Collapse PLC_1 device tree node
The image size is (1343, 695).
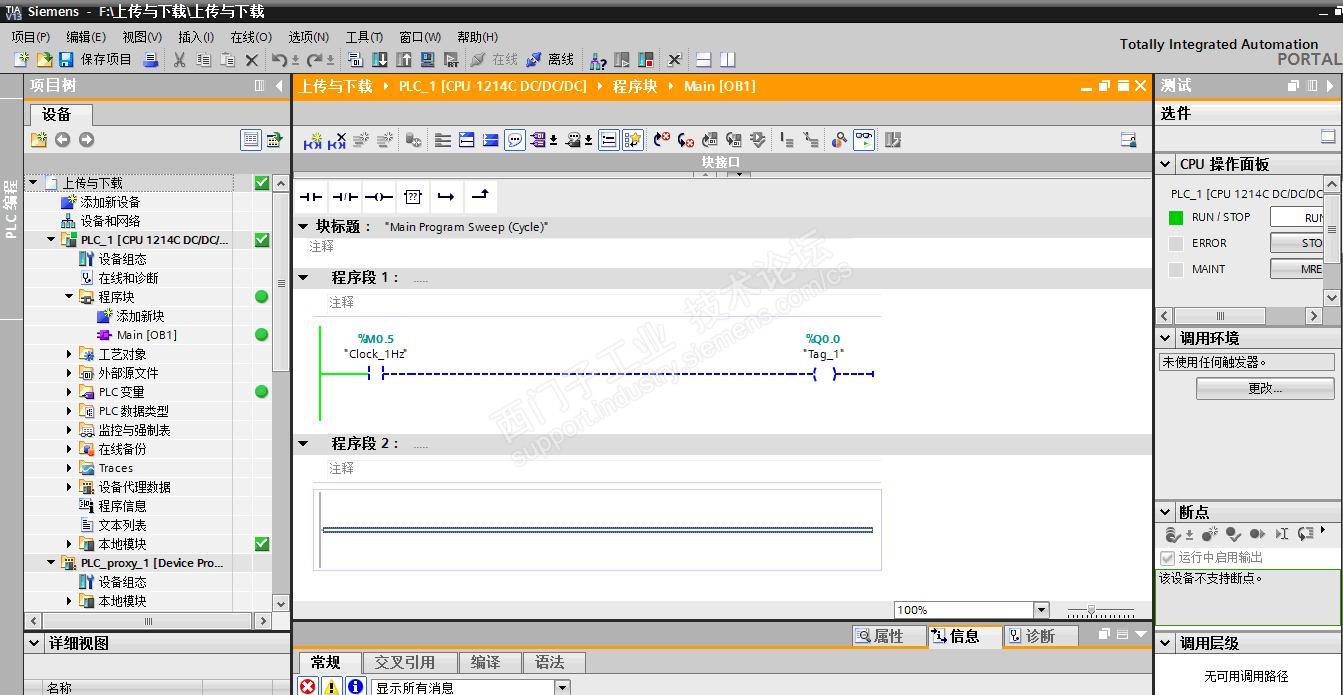click(x=51, y=240)
